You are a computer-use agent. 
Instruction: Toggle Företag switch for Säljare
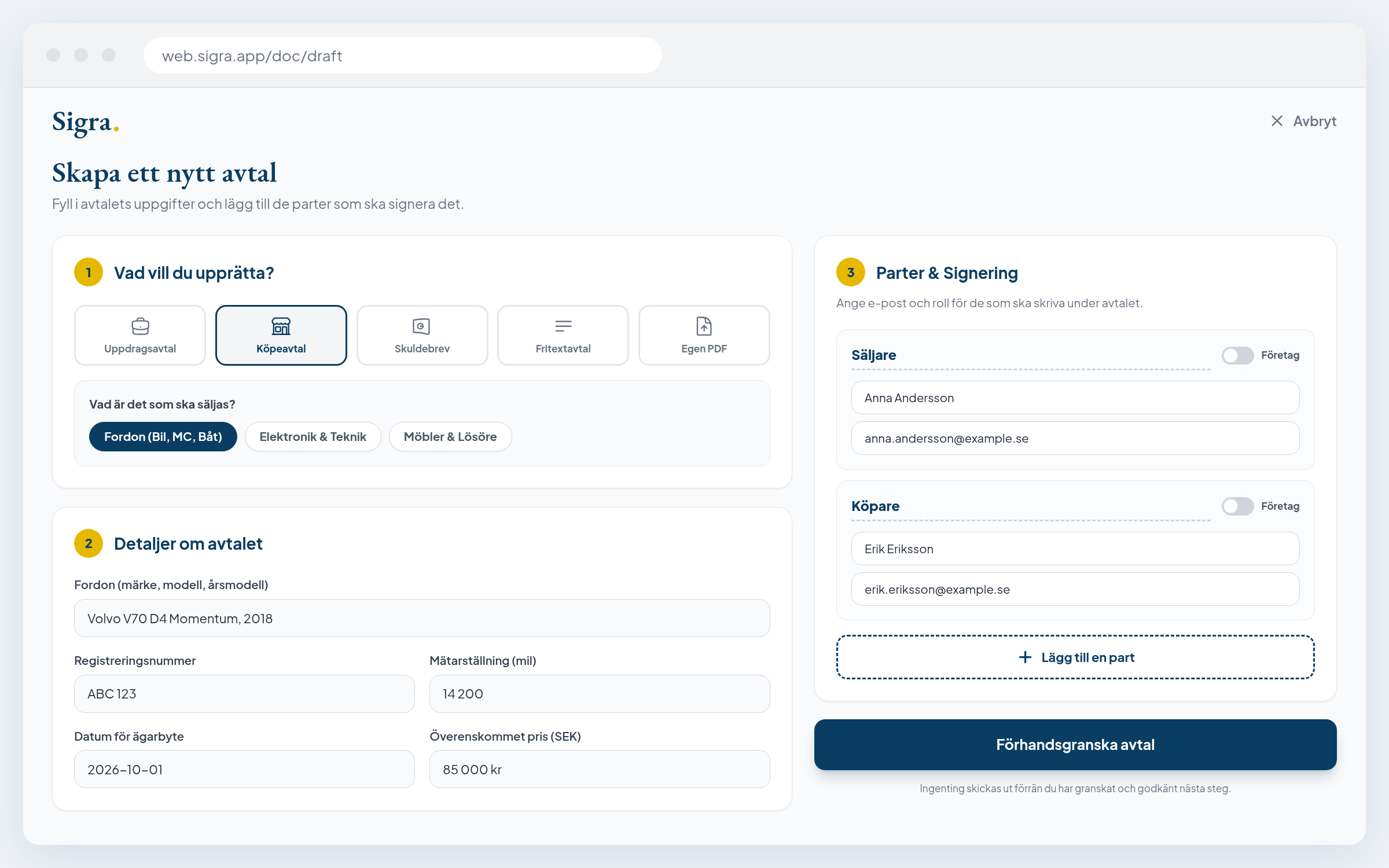(1237, 355)
